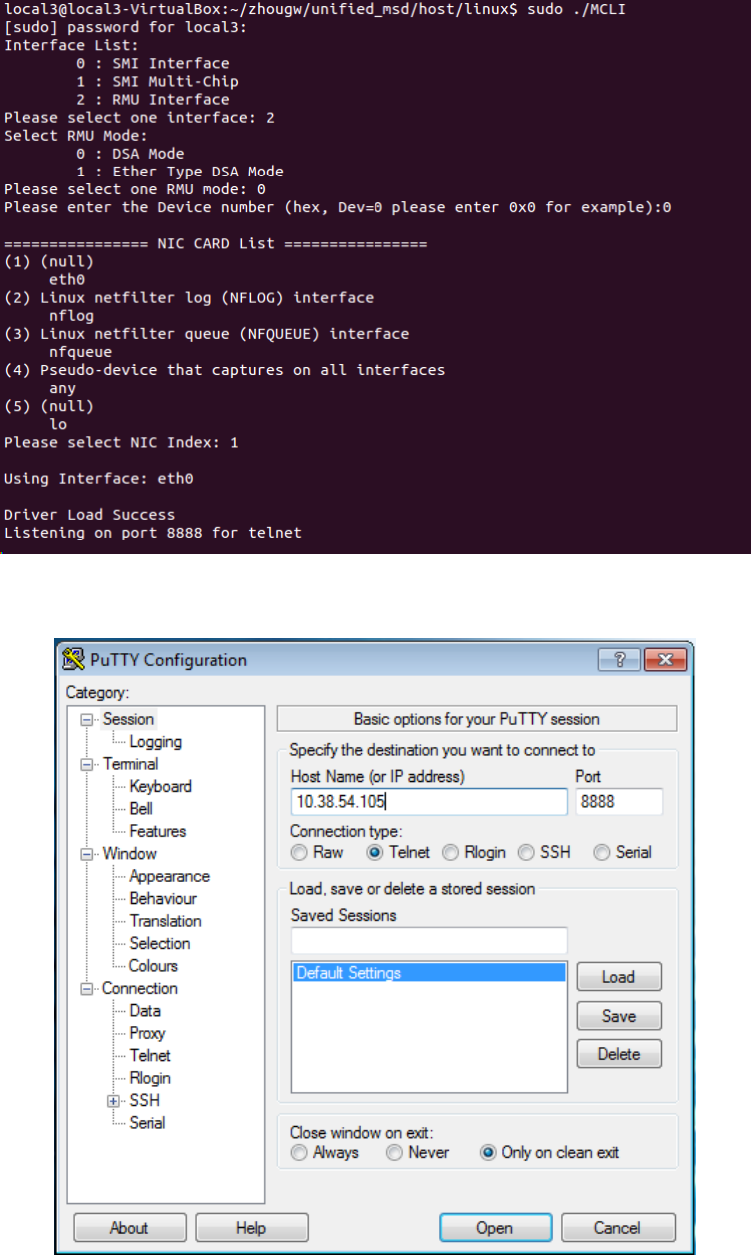The height and width of the screenshot is (1255, 751).
Task: Collapse the Connection tree node
Action: (87, 989)
